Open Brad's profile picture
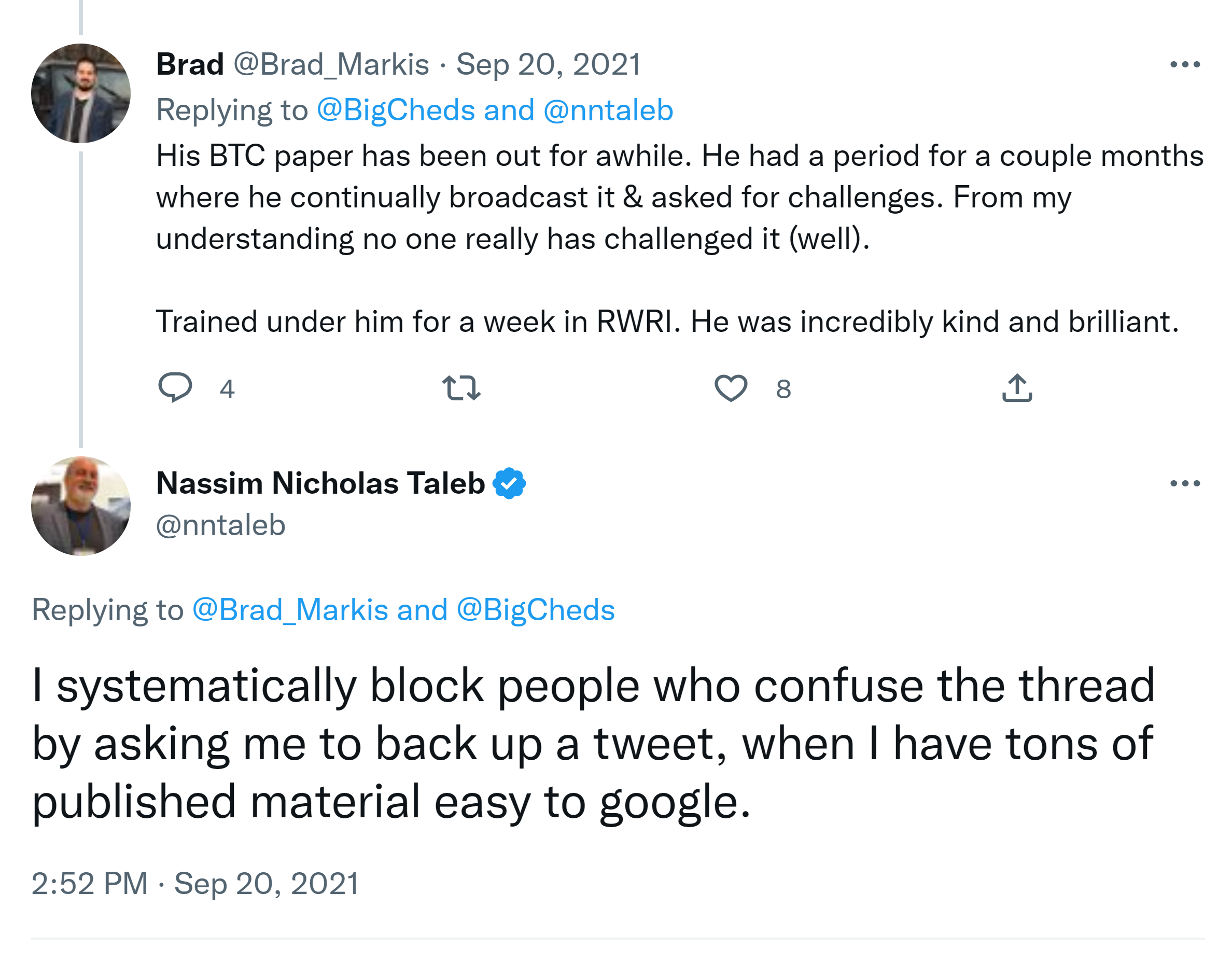 tap(81, 93)
